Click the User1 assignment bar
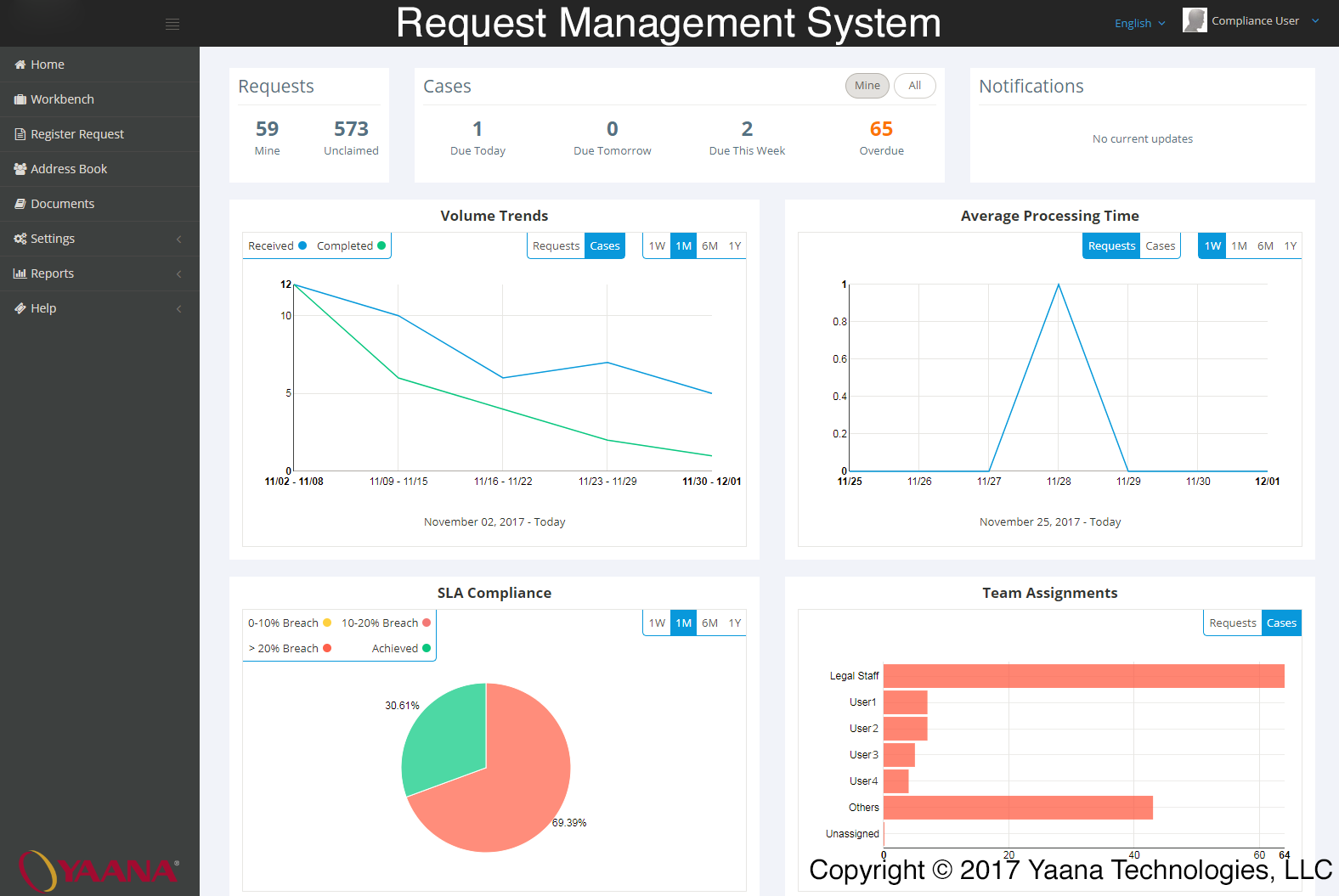The height and width of the screenshot is (896, 1339). pyautogui.click(x=906, y=702)
